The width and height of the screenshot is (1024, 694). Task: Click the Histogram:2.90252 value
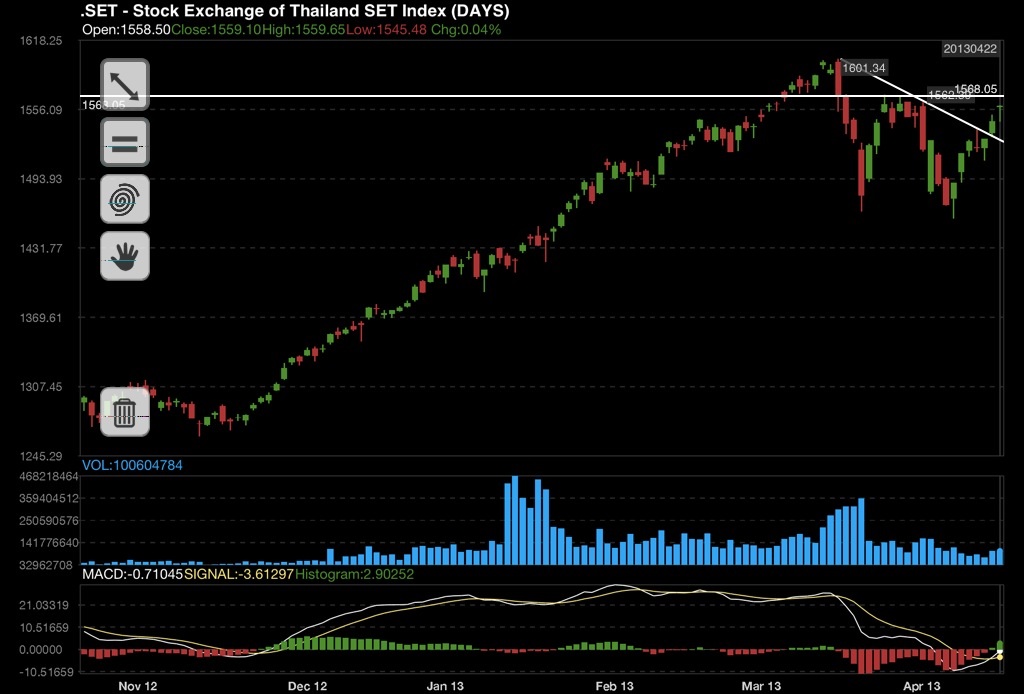tap(355, 575)
